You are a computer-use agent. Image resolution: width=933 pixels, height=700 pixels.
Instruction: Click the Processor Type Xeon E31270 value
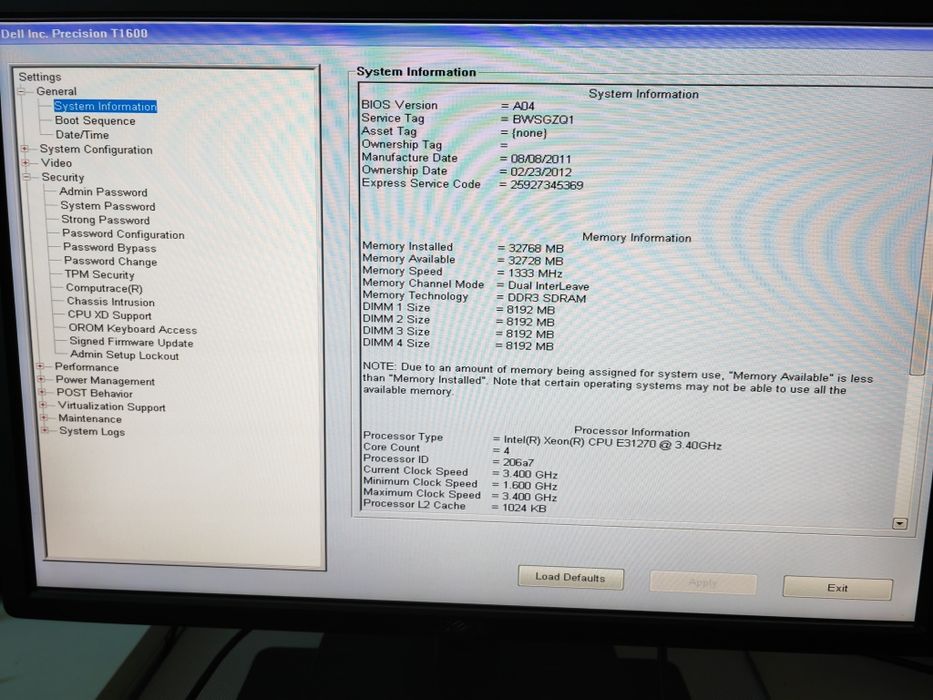pyautogui.click(x=612, y=443)
